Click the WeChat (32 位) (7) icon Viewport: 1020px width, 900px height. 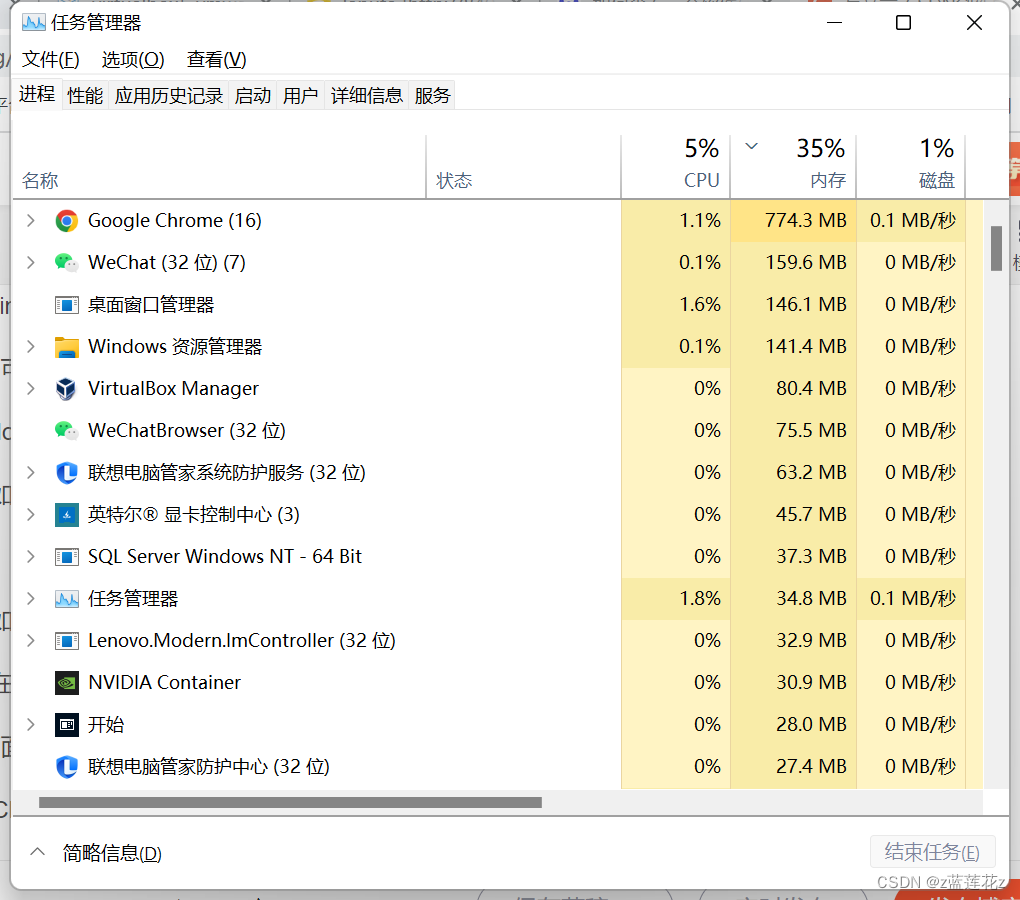coord(66,263)
